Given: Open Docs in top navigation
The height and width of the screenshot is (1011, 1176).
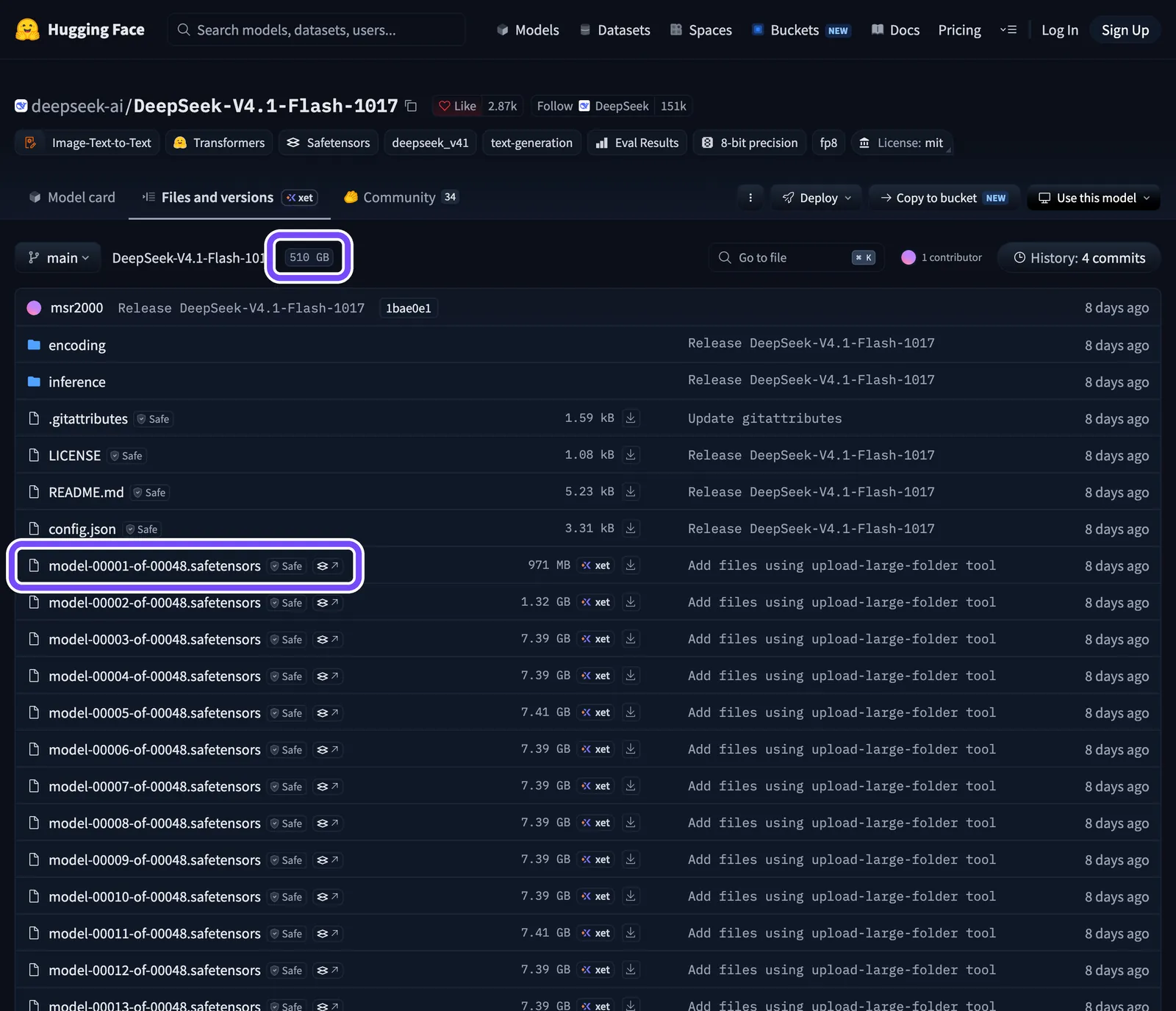Looking at the screenshot, I should coord(895,29).
